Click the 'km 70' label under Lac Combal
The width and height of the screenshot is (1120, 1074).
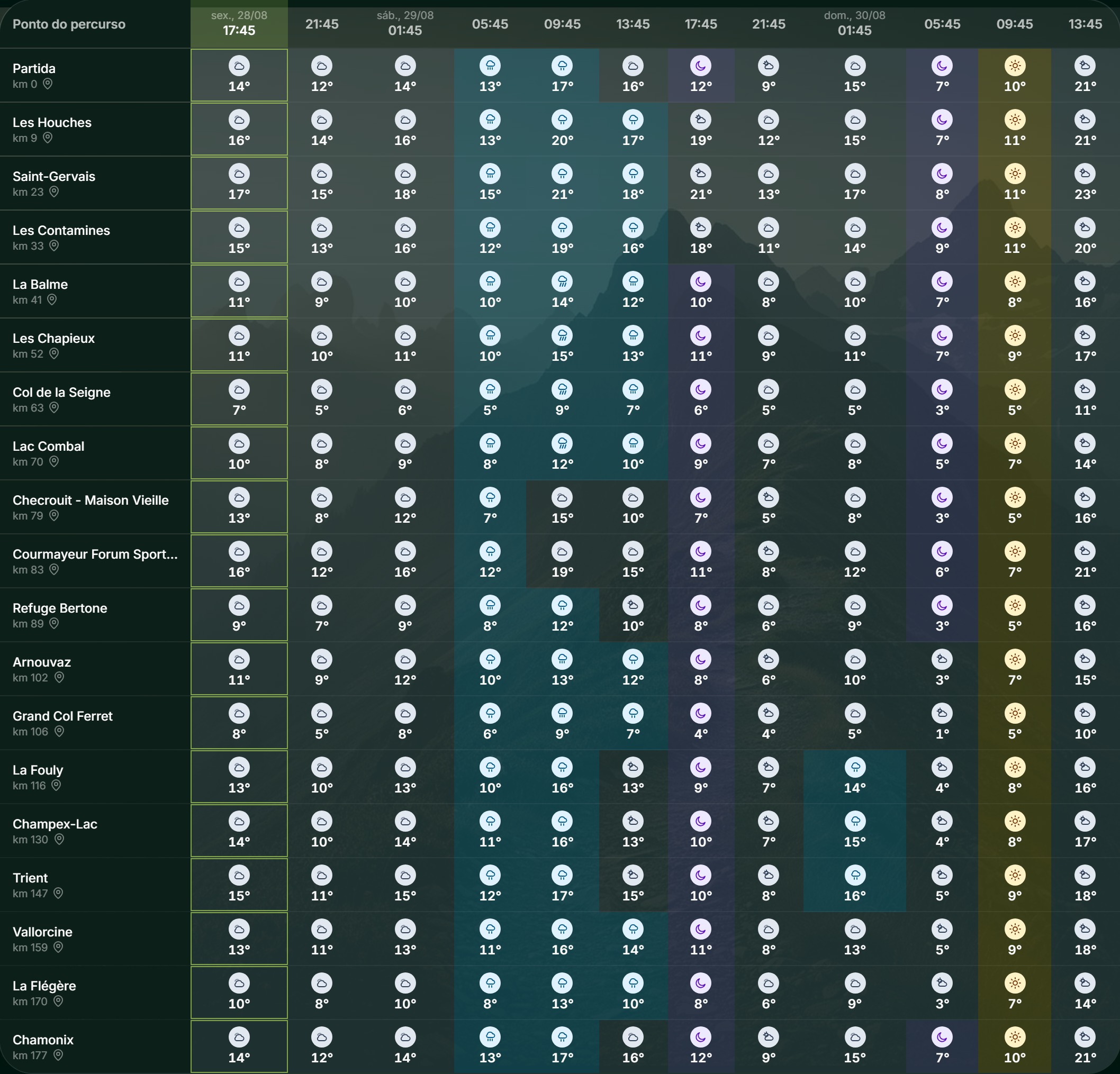(x=28, y=461)
